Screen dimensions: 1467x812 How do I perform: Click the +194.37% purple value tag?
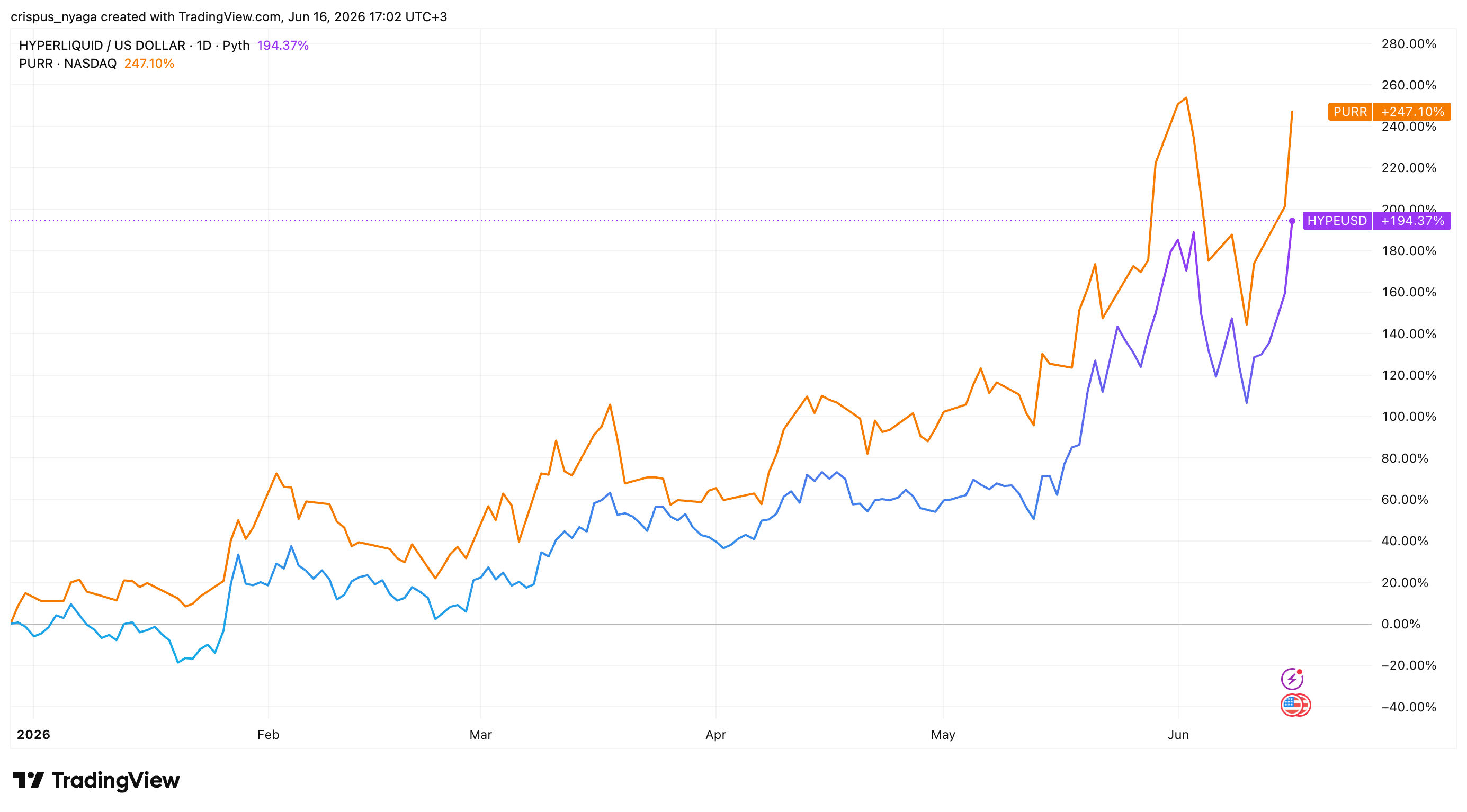pos(1412,221)
